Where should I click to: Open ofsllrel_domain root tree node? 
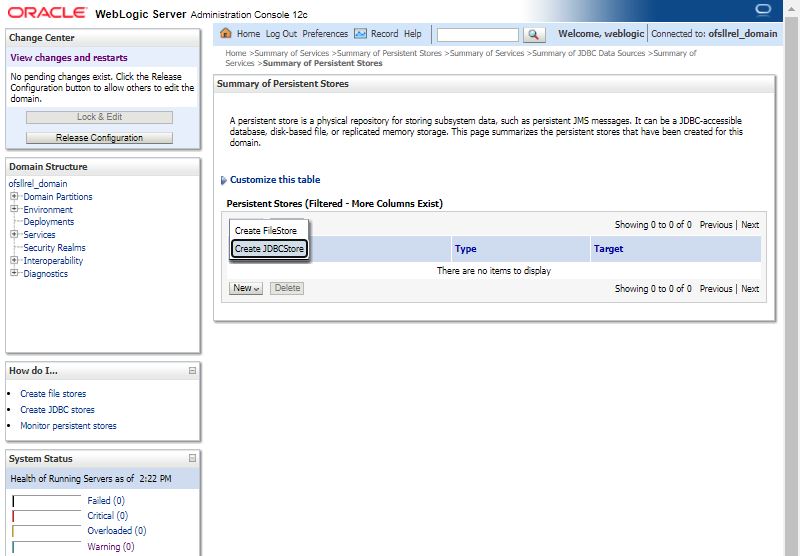[38, 184]
